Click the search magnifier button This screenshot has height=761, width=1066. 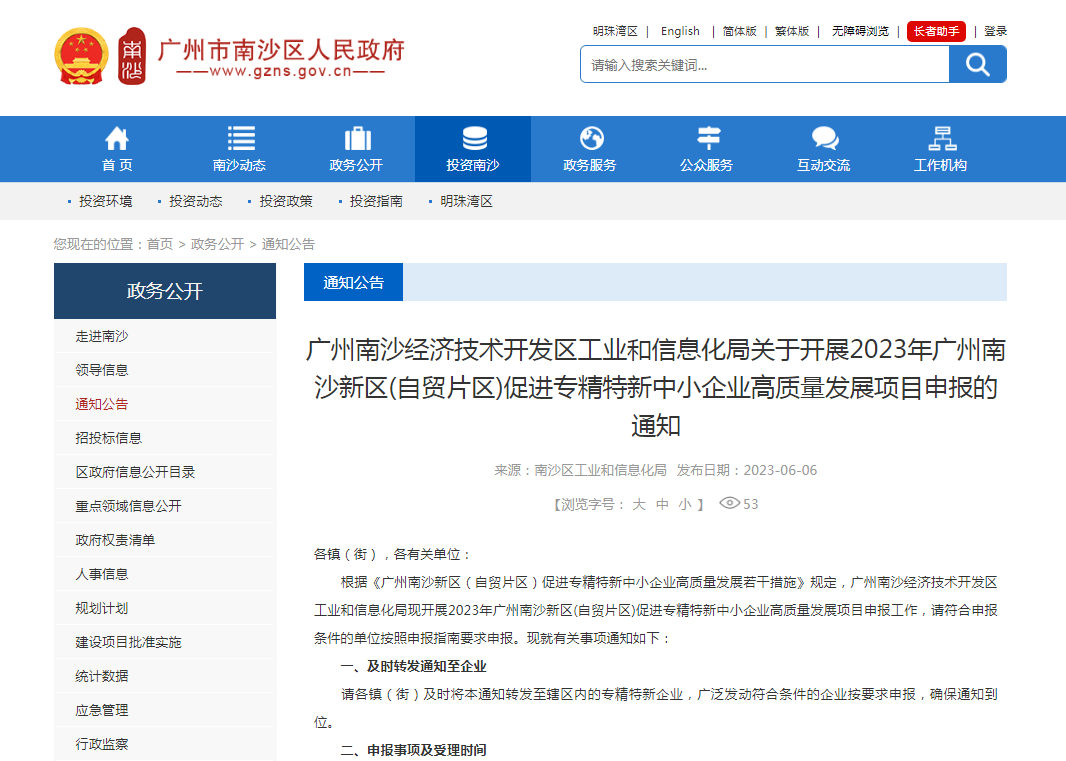978,65
